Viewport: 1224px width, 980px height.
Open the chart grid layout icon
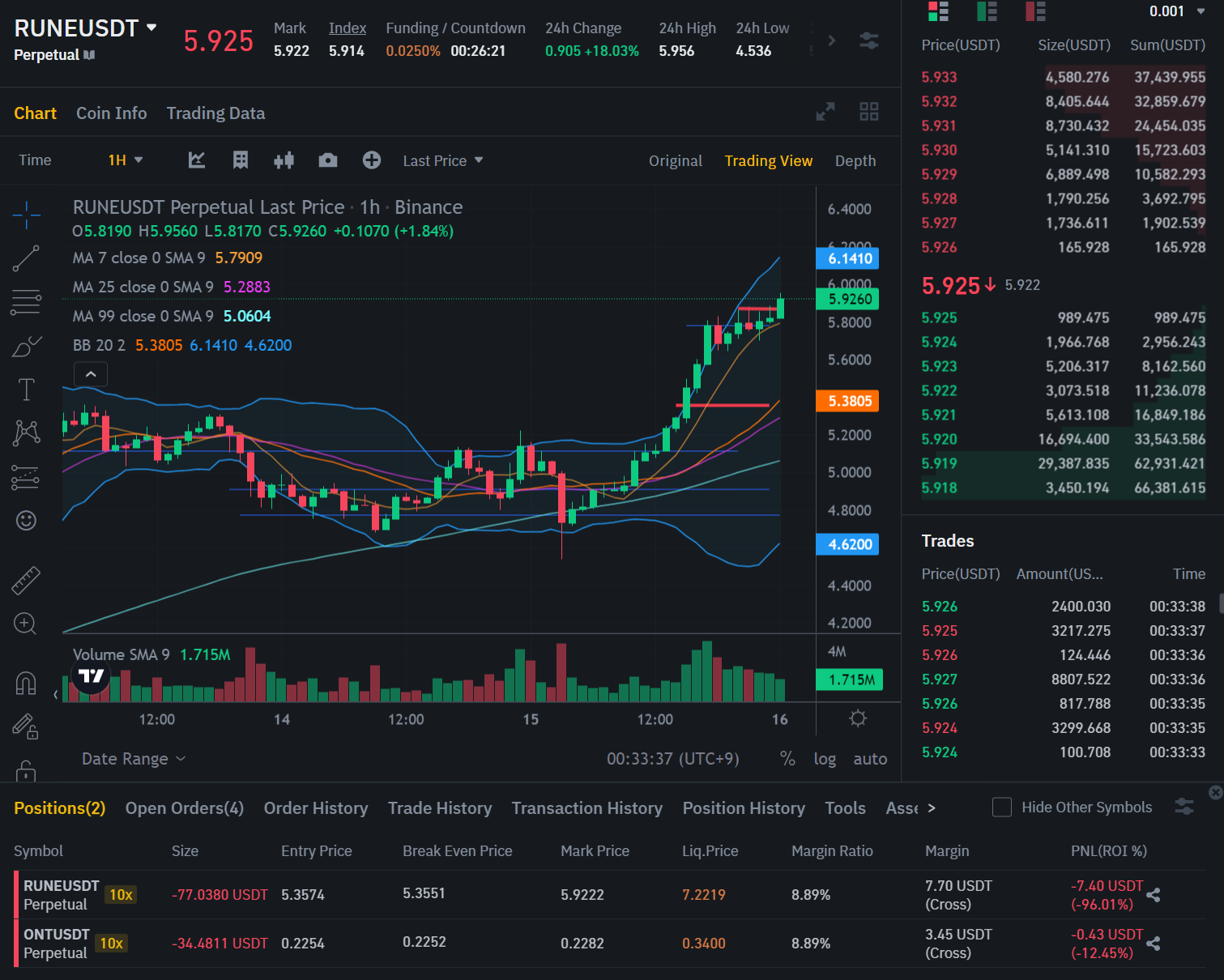tap(869, 112)
